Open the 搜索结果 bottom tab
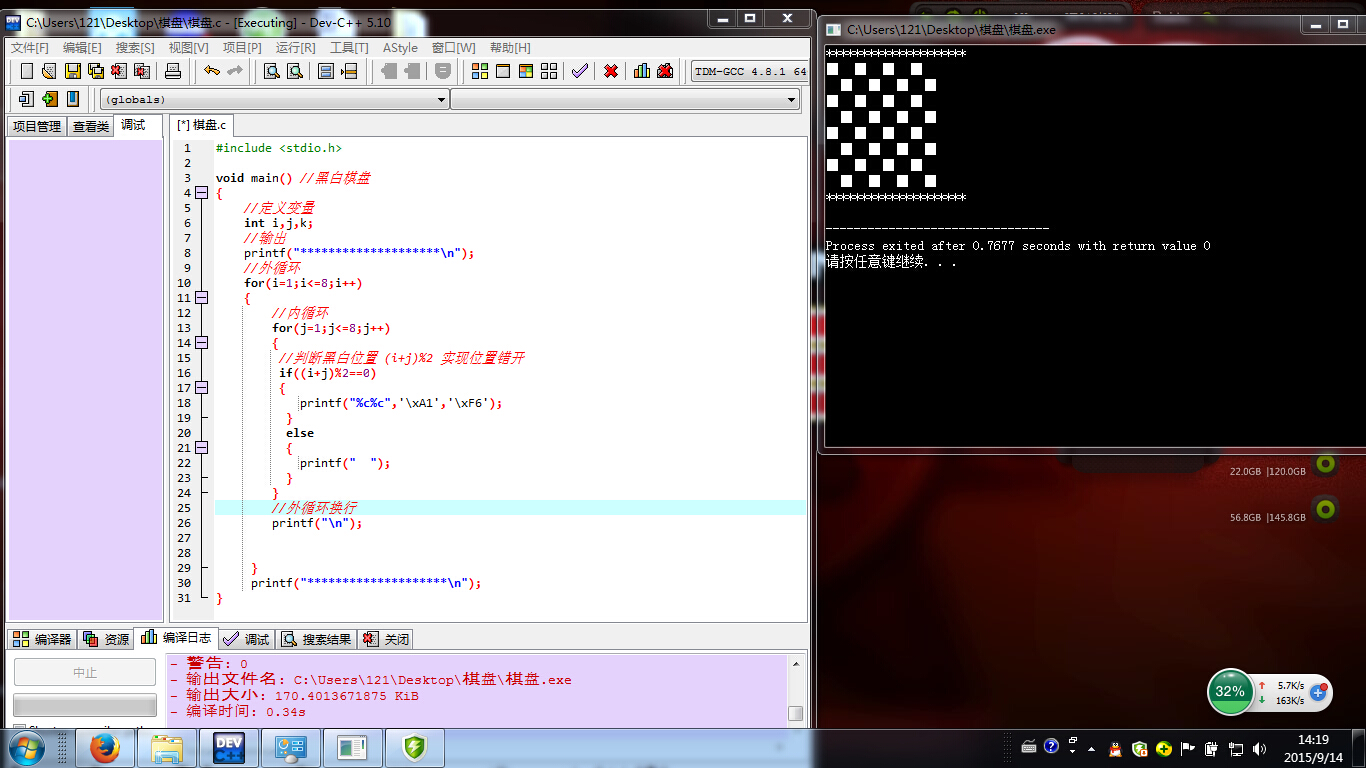Image resolution: width=1366 pixels, height=768 pixels. click(x=317, y=639)
